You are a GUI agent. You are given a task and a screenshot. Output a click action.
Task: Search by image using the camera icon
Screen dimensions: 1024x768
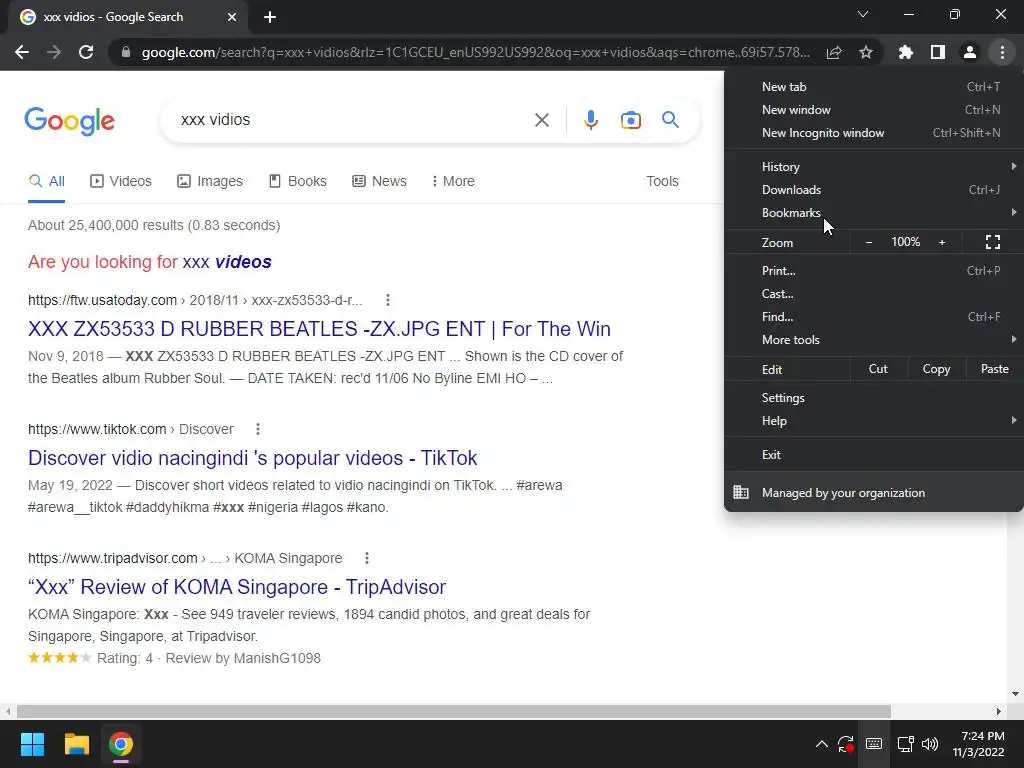point(631,120)
